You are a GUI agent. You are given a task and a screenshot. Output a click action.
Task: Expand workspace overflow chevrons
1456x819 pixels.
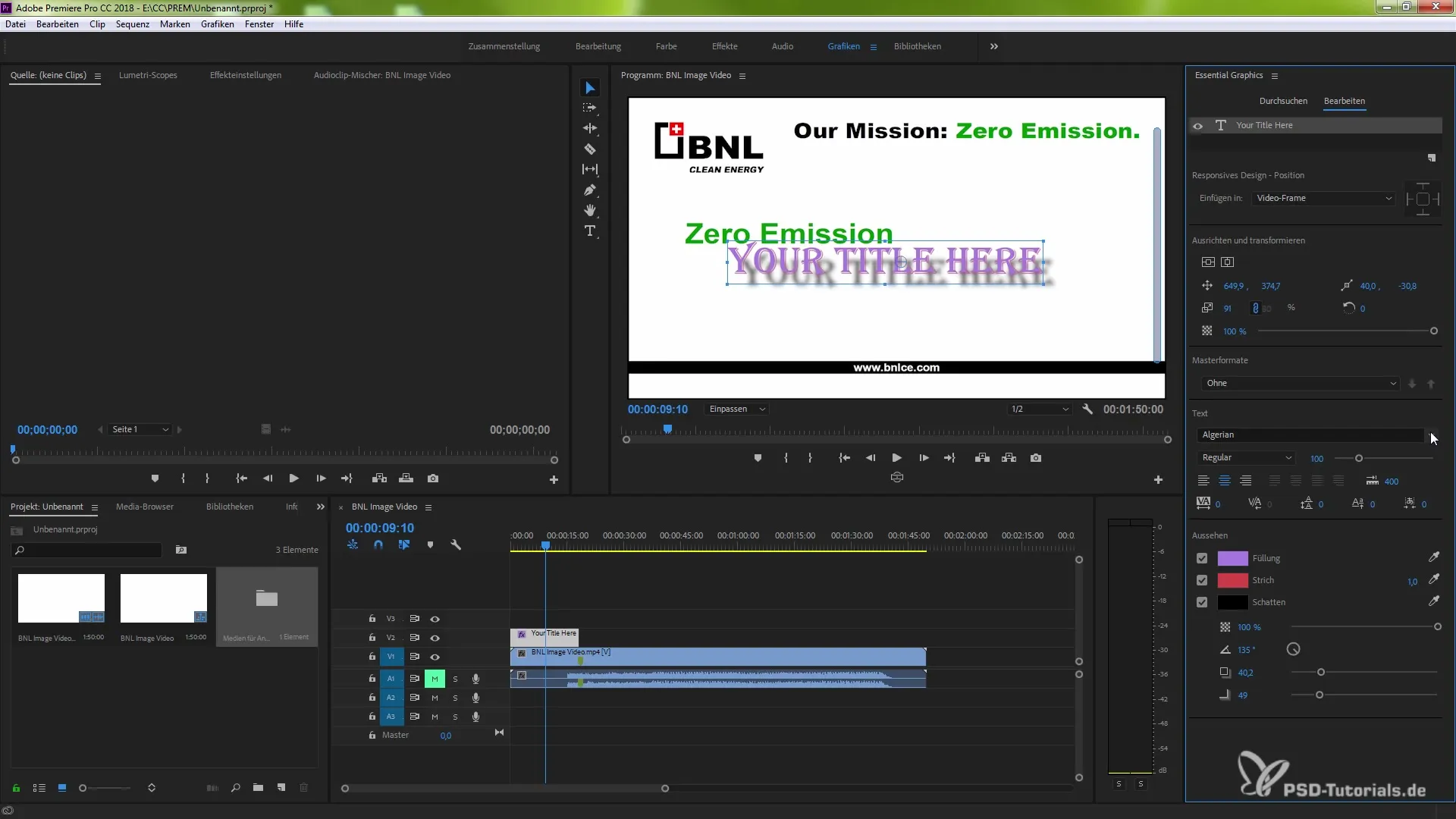tap(994, 46)
